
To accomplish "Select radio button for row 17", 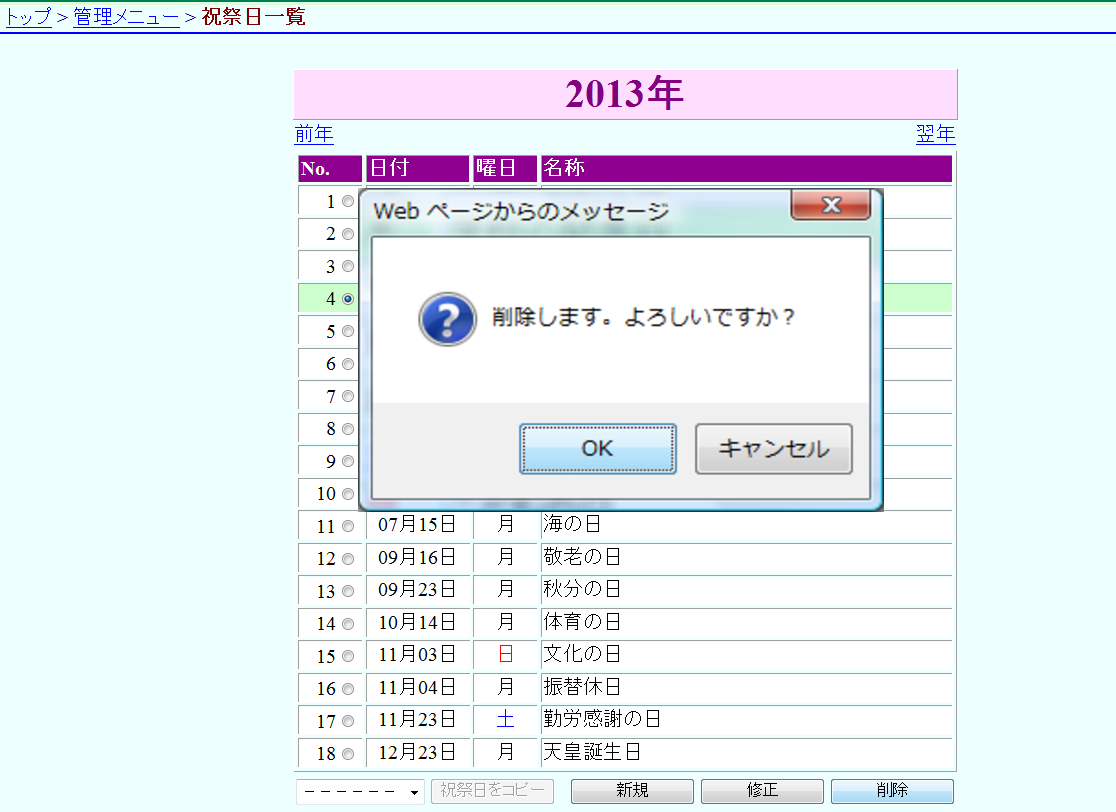I will (348, 721).
